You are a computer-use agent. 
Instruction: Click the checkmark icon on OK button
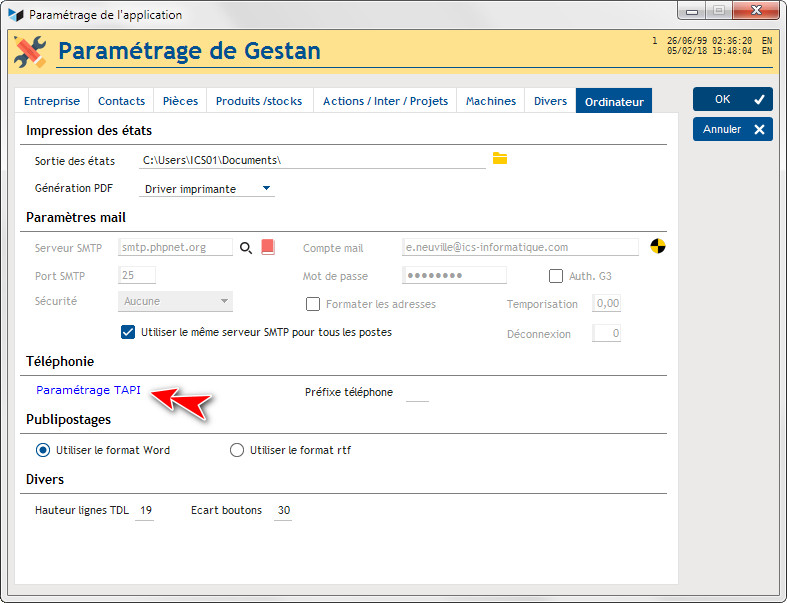(x=759, y=99)
